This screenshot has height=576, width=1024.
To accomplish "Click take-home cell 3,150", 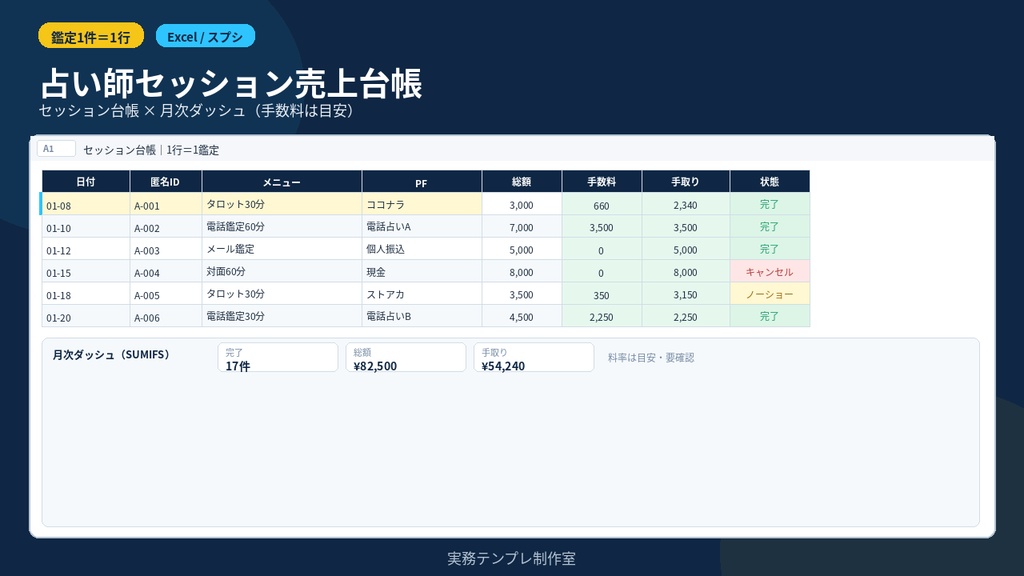I will (x=686, y=295).
